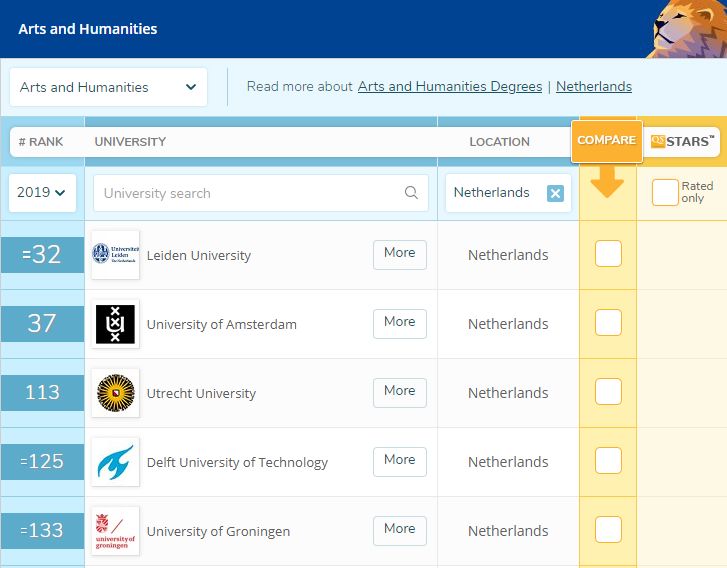Enable the Rated only checkbox
727x568 pixels.
pyautogui.click(x=665, y=192)
